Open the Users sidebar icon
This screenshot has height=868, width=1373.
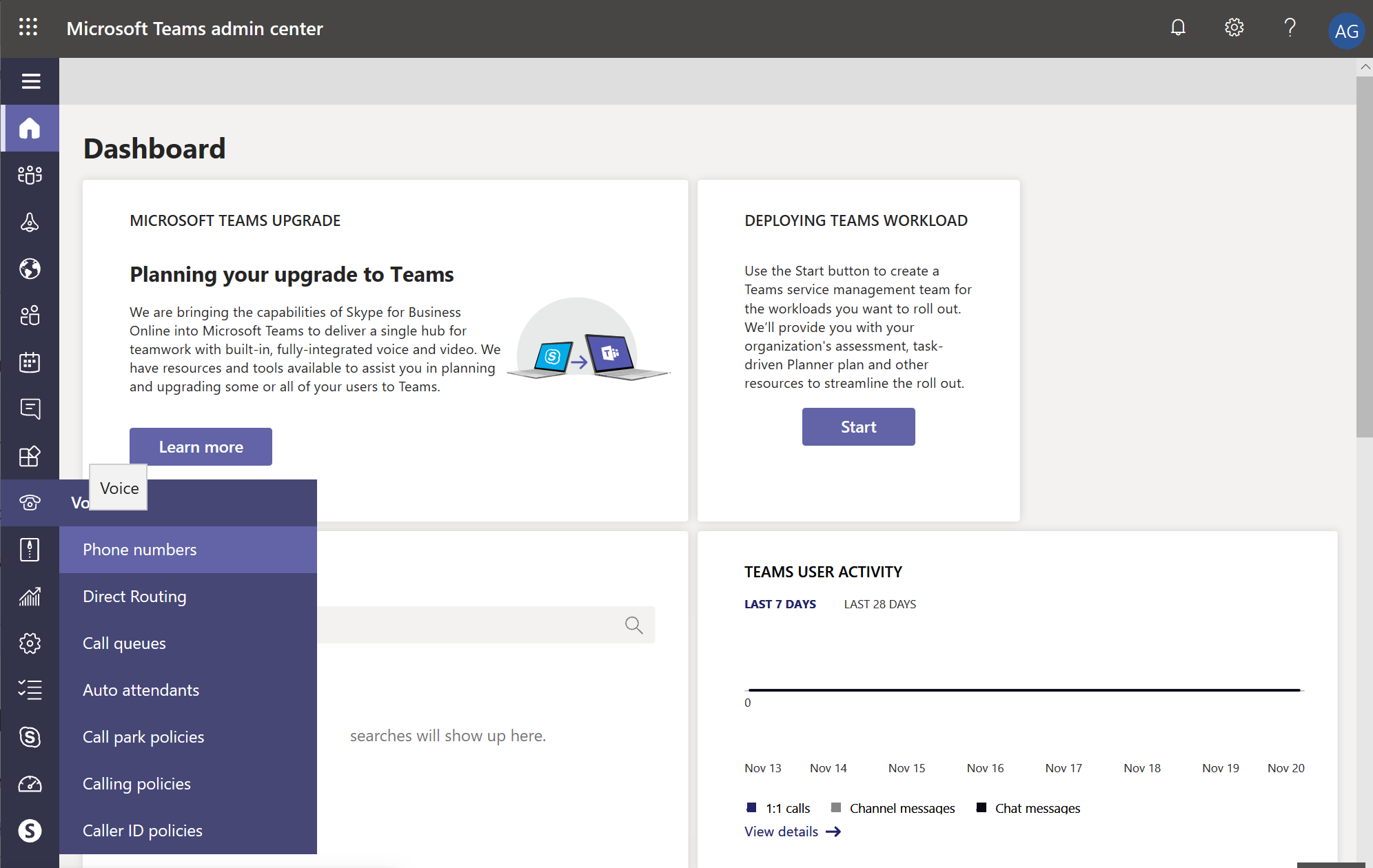[x=30, y=316]
